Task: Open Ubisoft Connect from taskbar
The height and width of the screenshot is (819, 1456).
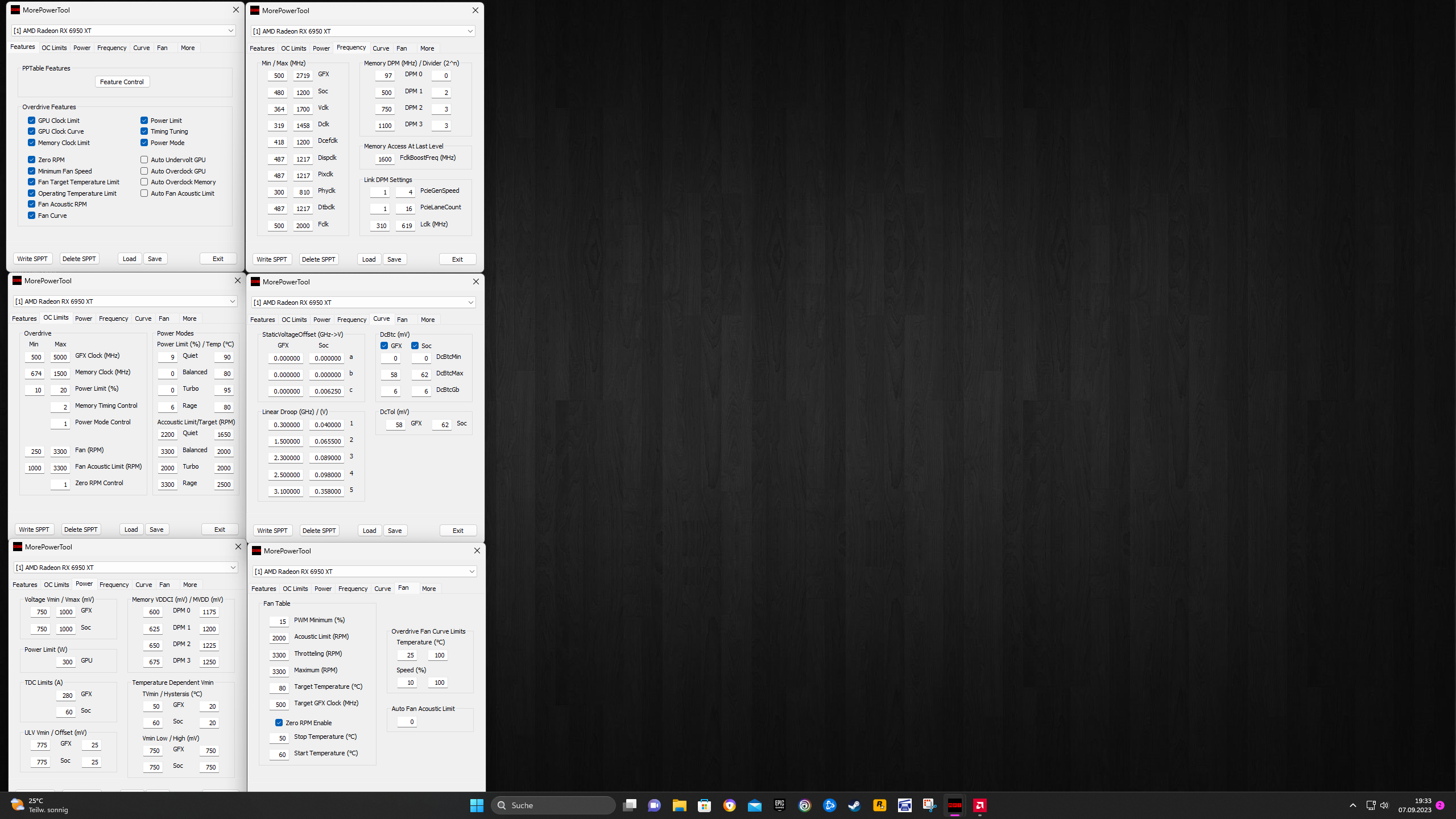Action: tap(804, 805)
